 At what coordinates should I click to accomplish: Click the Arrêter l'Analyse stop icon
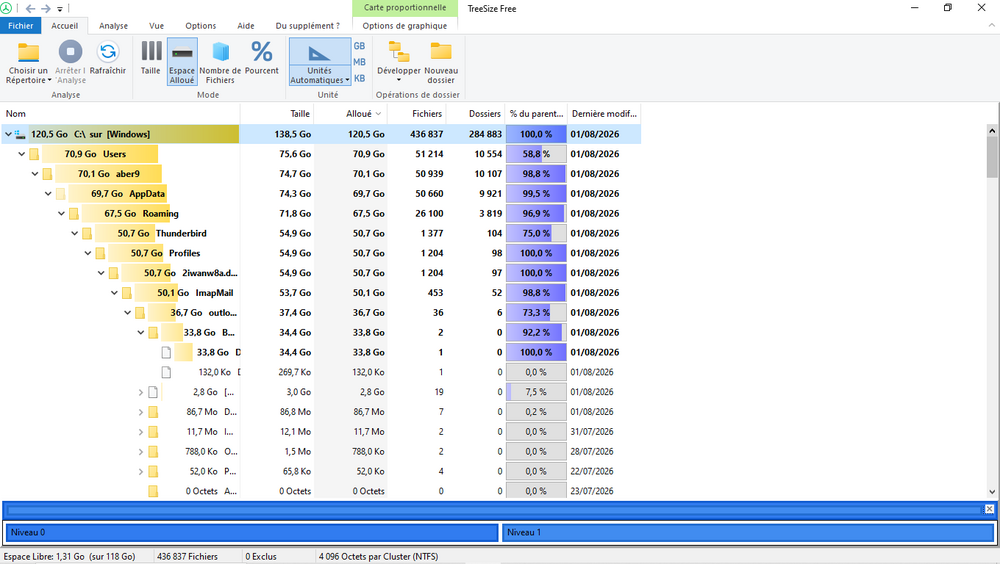(x=70, y=52)
